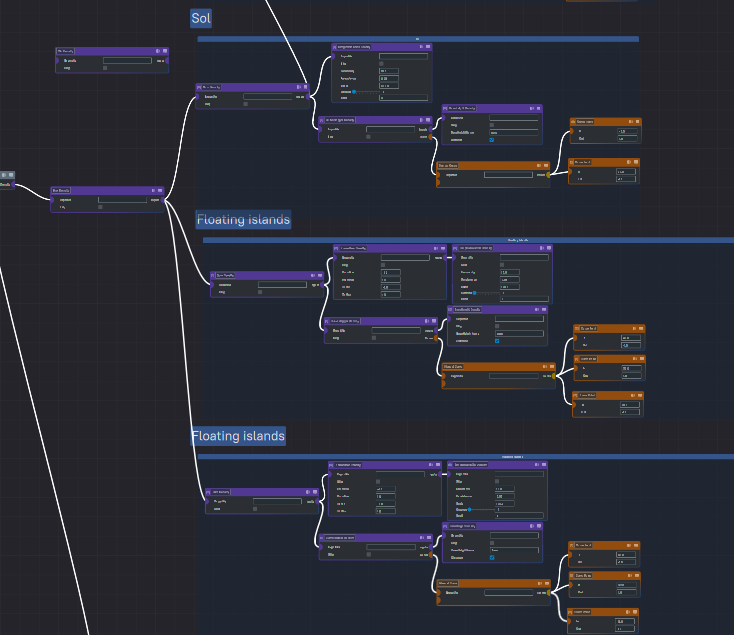This screenshot has height=635, width=734.
Task: Select the Floating islands label above the middle group
Action: pyautogui.click(x=243, y=219)
